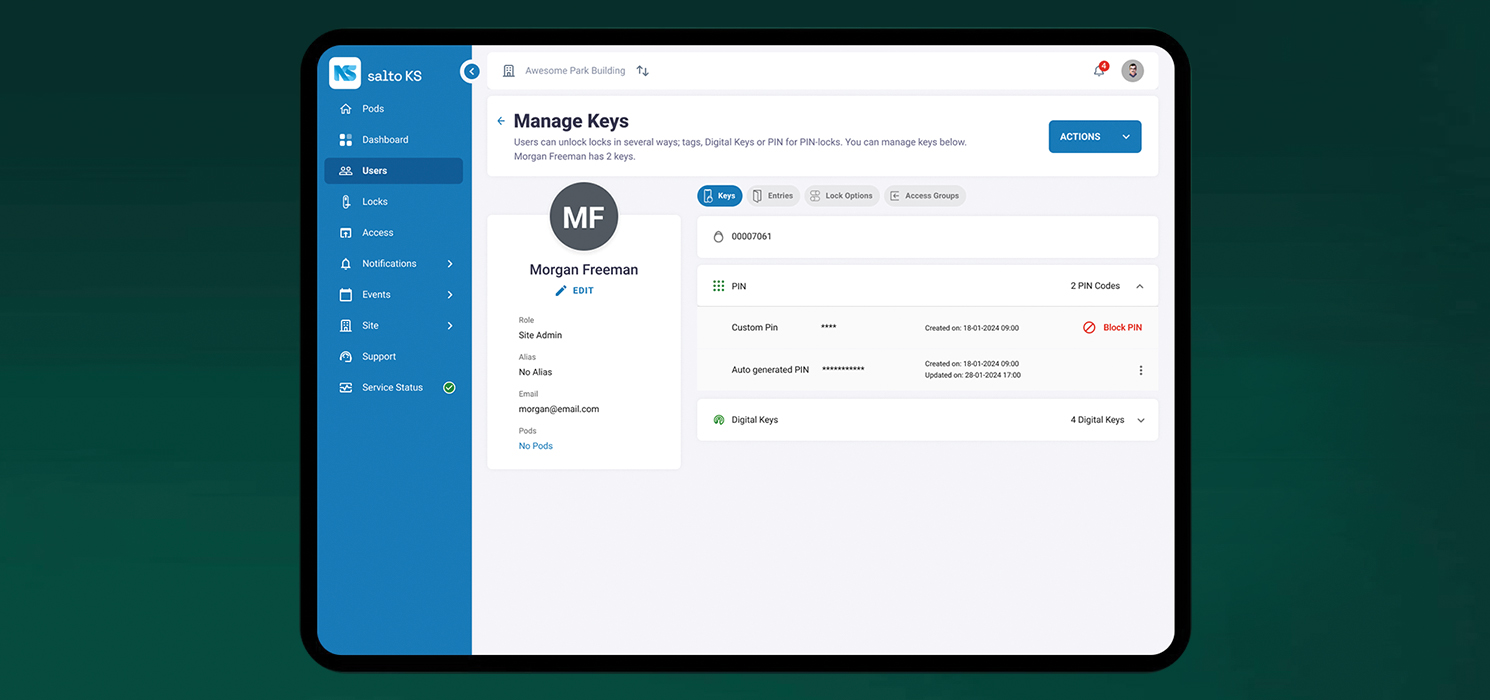
Task: Click the Events calendar icon
Action: coord(346,295)
